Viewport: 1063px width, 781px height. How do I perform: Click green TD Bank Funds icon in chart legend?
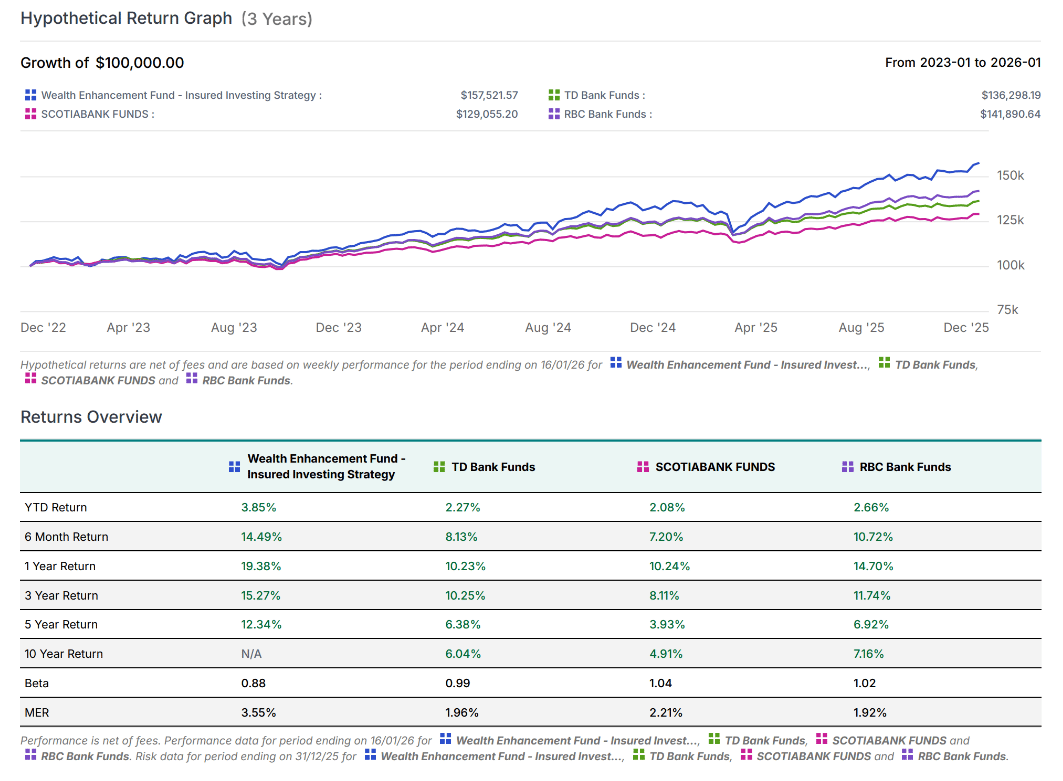[554, 96]
